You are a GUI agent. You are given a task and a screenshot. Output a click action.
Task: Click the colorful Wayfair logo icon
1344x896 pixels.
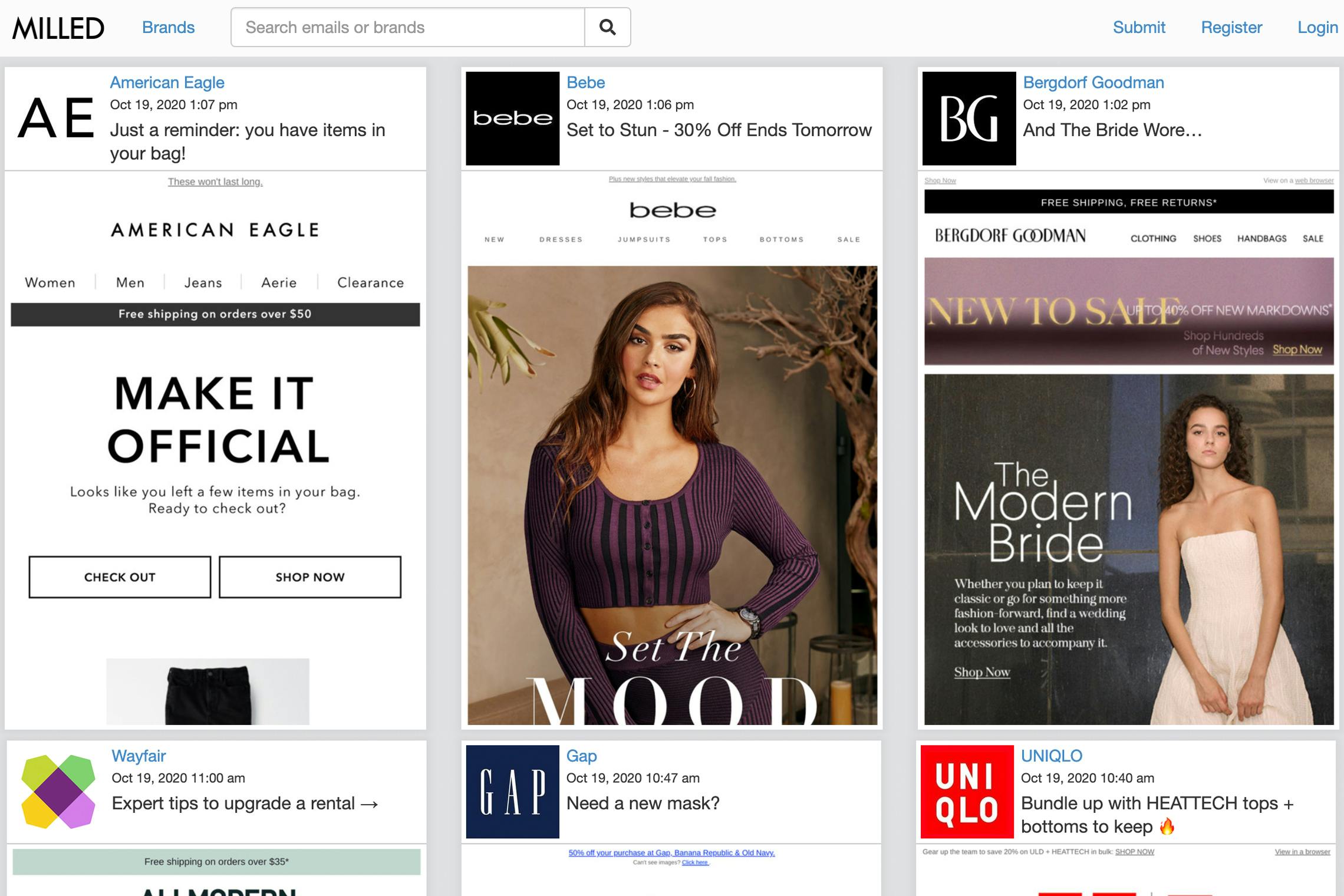(x=58, y=792)
